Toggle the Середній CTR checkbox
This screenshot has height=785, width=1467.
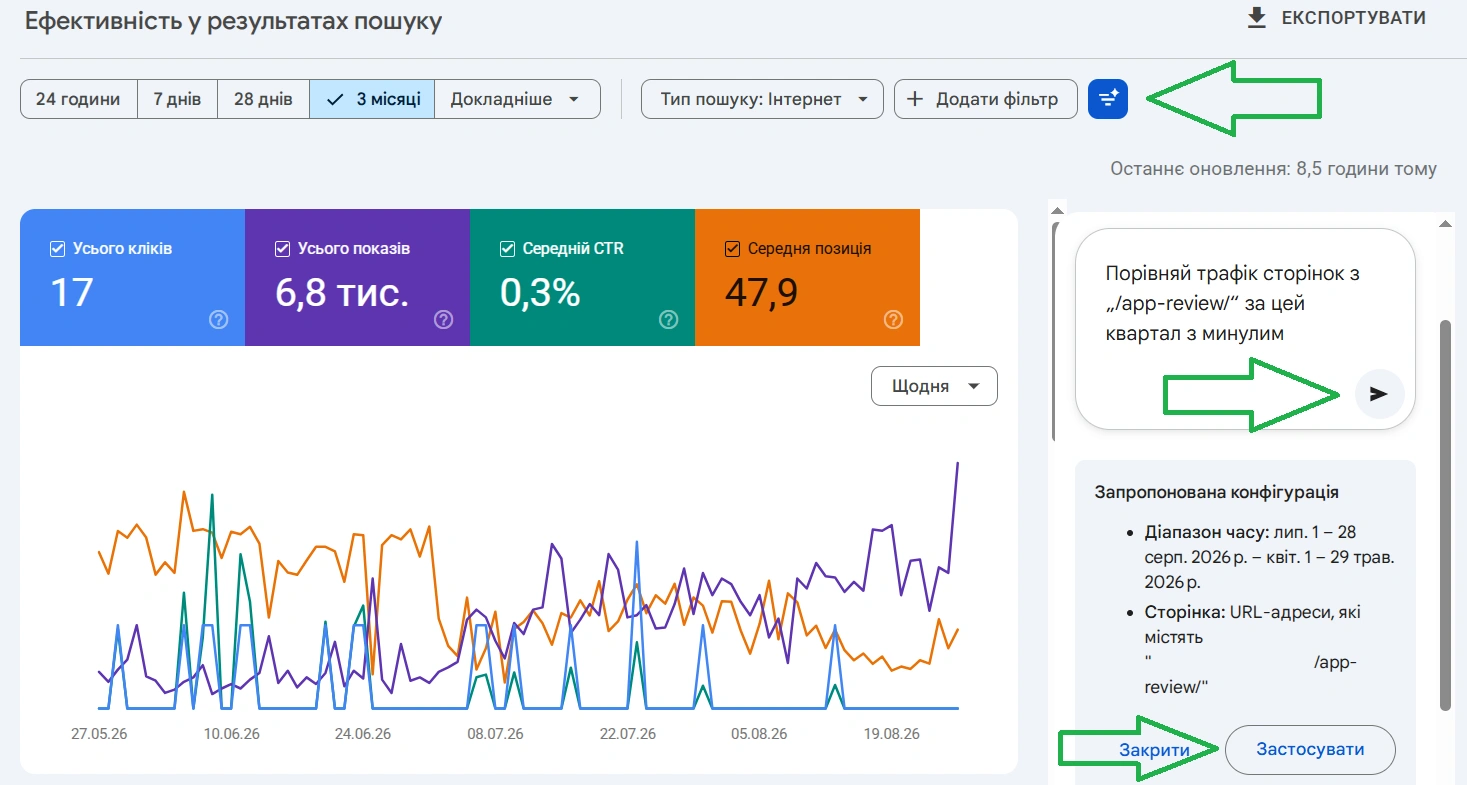pos(507,248)
